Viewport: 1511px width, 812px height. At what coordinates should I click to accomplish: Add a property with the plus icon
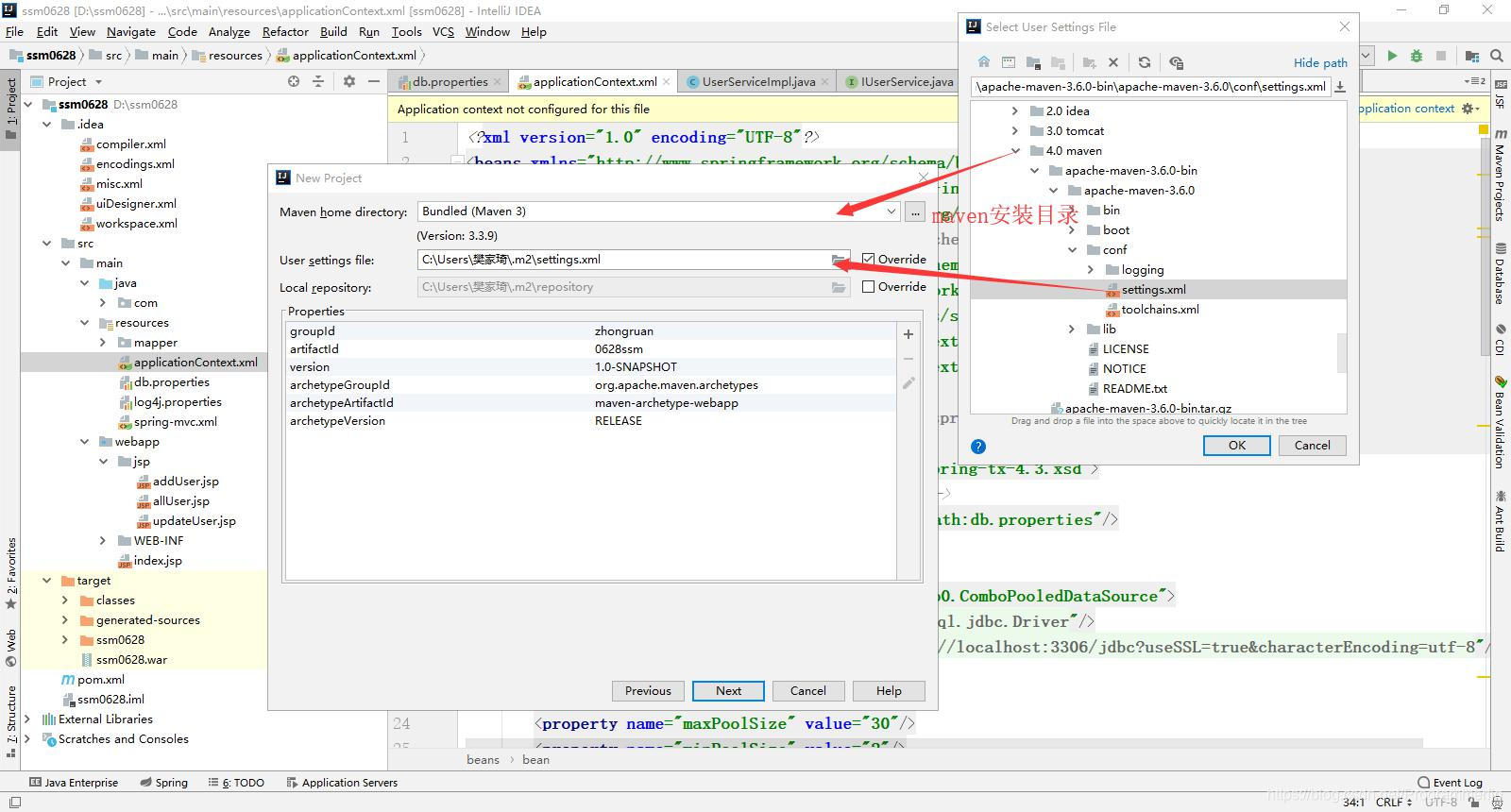908,333
